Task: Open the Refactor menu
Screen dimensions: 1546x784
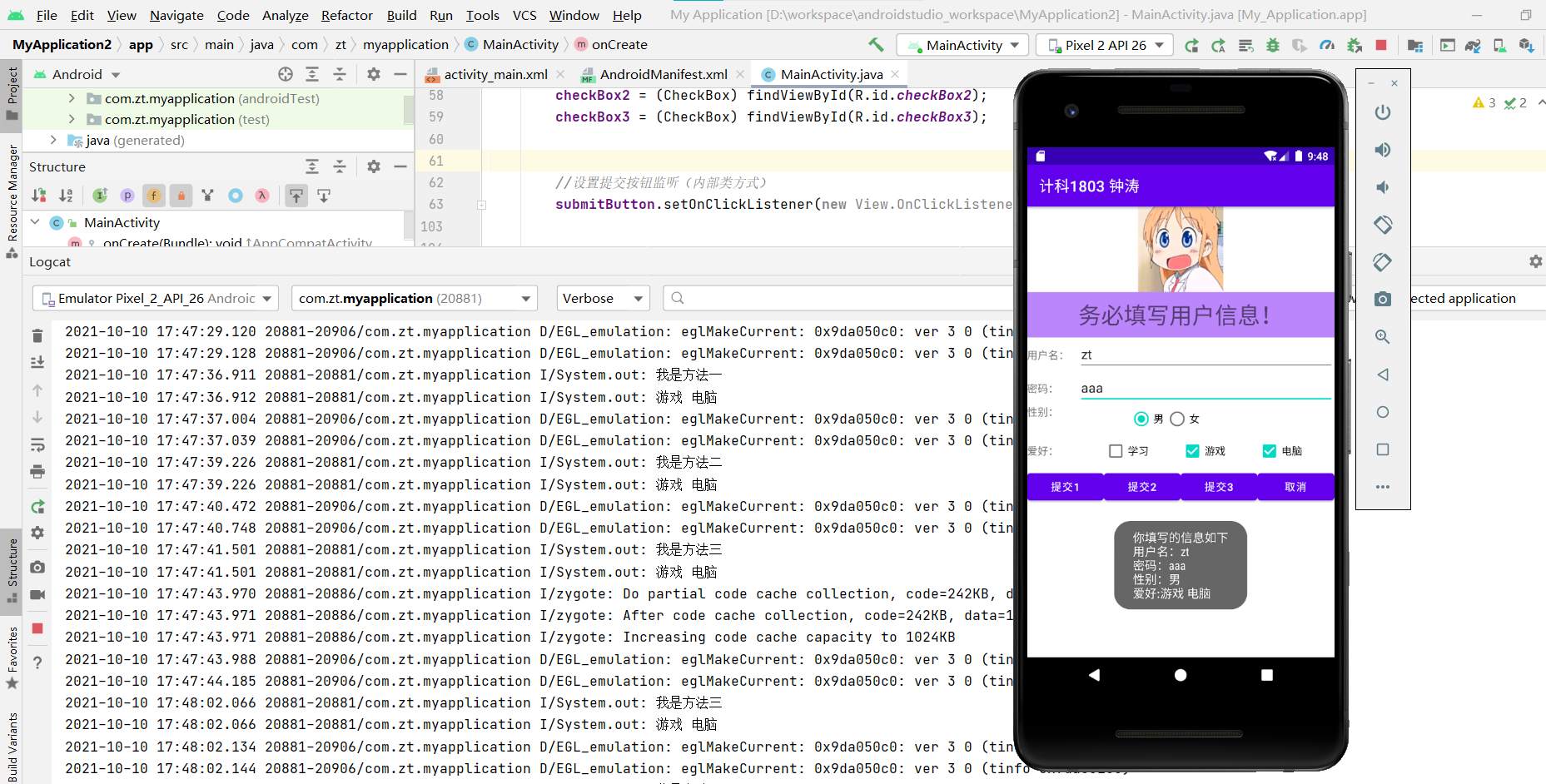Action: (346, 15)
